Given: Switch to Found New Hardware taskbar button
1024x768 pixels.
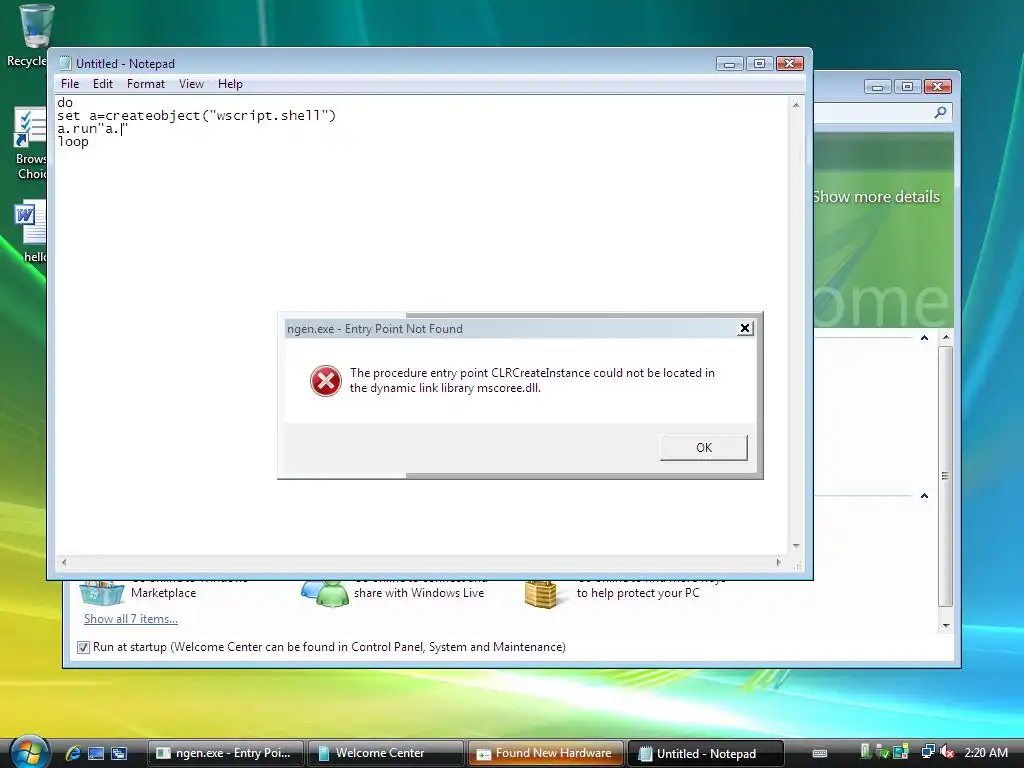Looking at the screenshot, I should [545, 753].
